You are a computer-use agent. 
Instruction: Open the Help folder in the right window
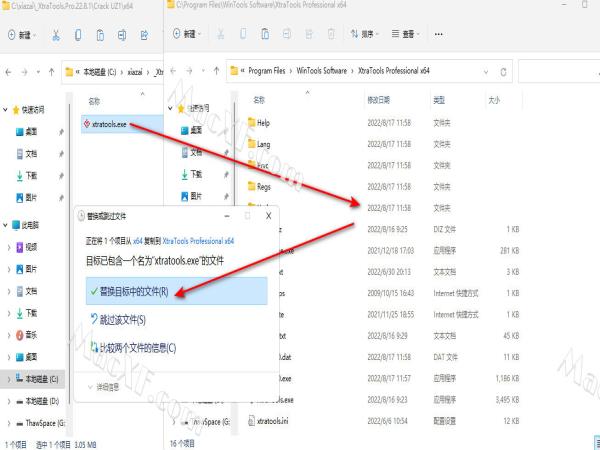click(x=259, y=123)
